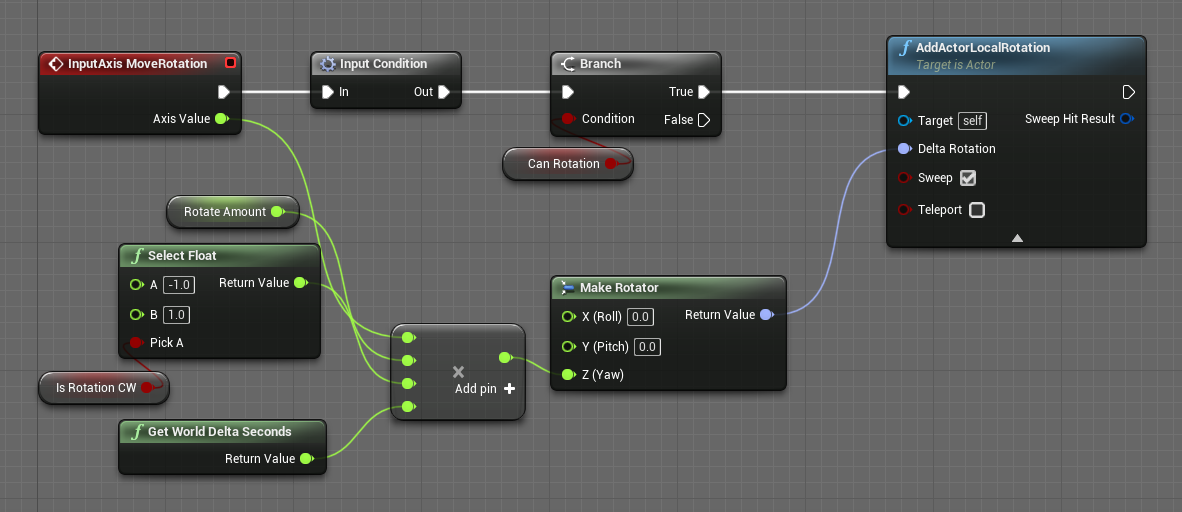Click the multiply node output pin
The width and height of the screenshot is (1182, 512).
[505, 357]
